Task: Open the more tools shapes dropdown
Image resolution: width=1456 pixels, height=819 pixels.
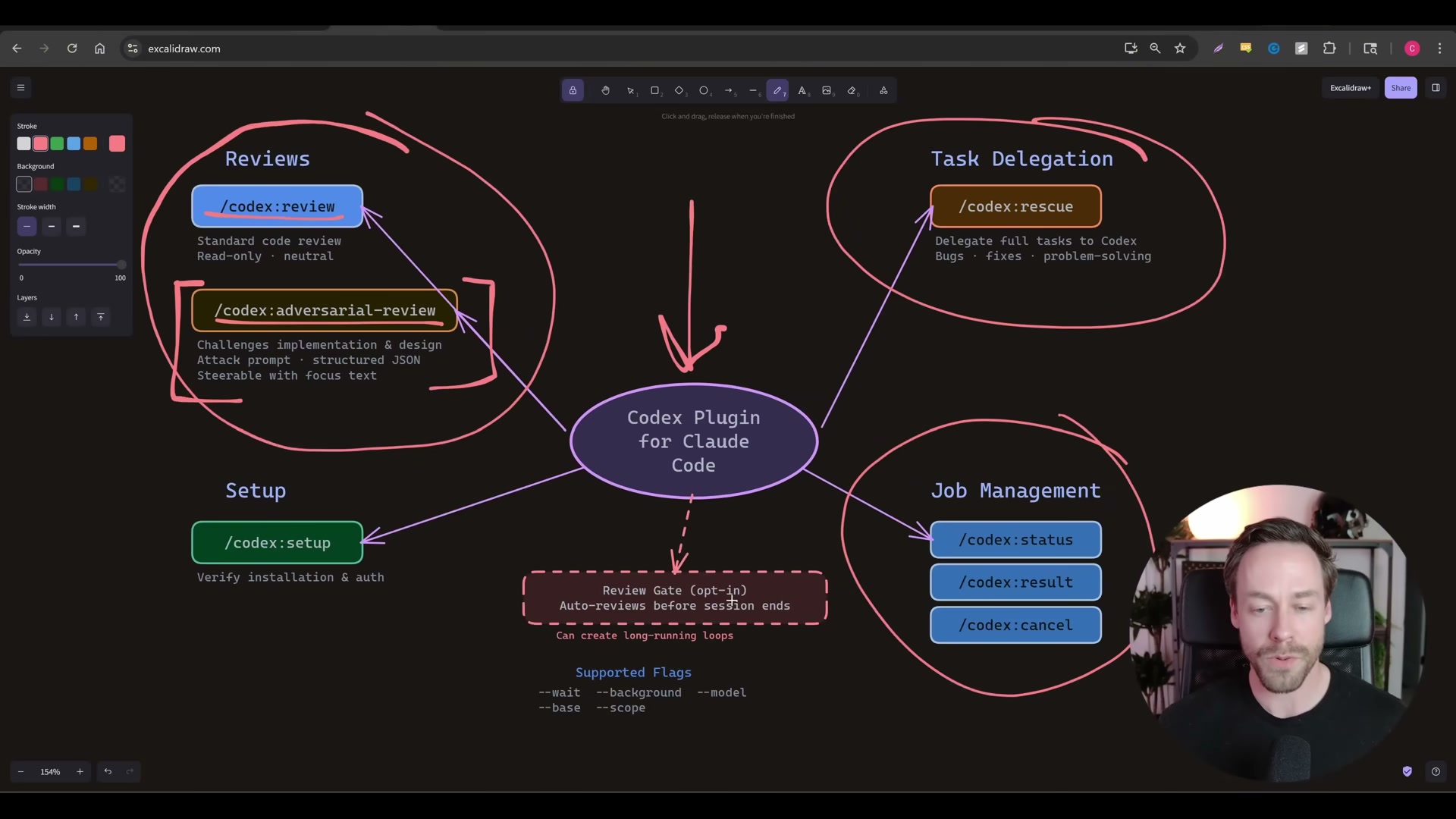Action: pos(883,90)
